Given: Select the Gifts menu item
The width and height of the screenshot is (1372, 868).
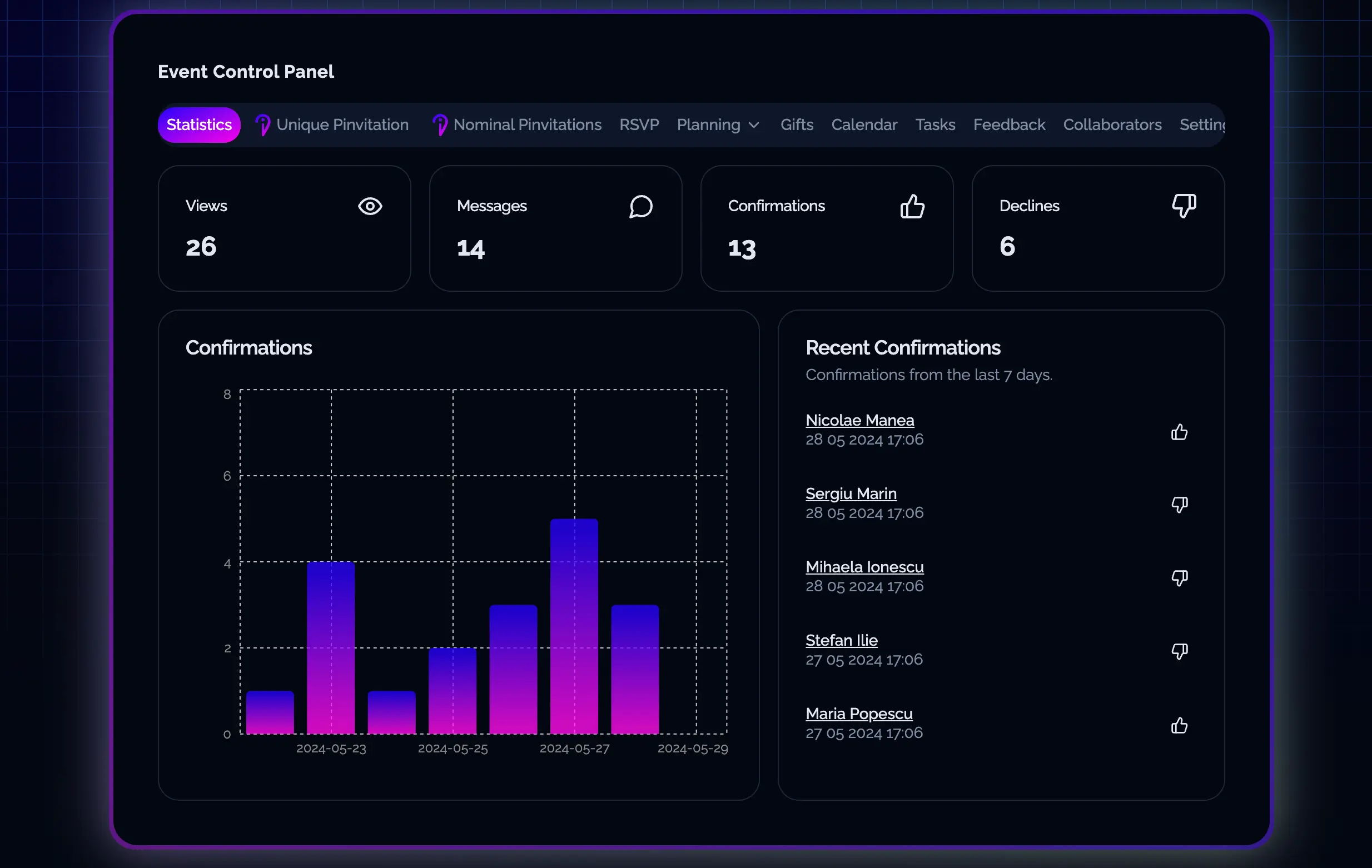Looking at the screenshot, I should pyautogui.click(x=797, y=124).
